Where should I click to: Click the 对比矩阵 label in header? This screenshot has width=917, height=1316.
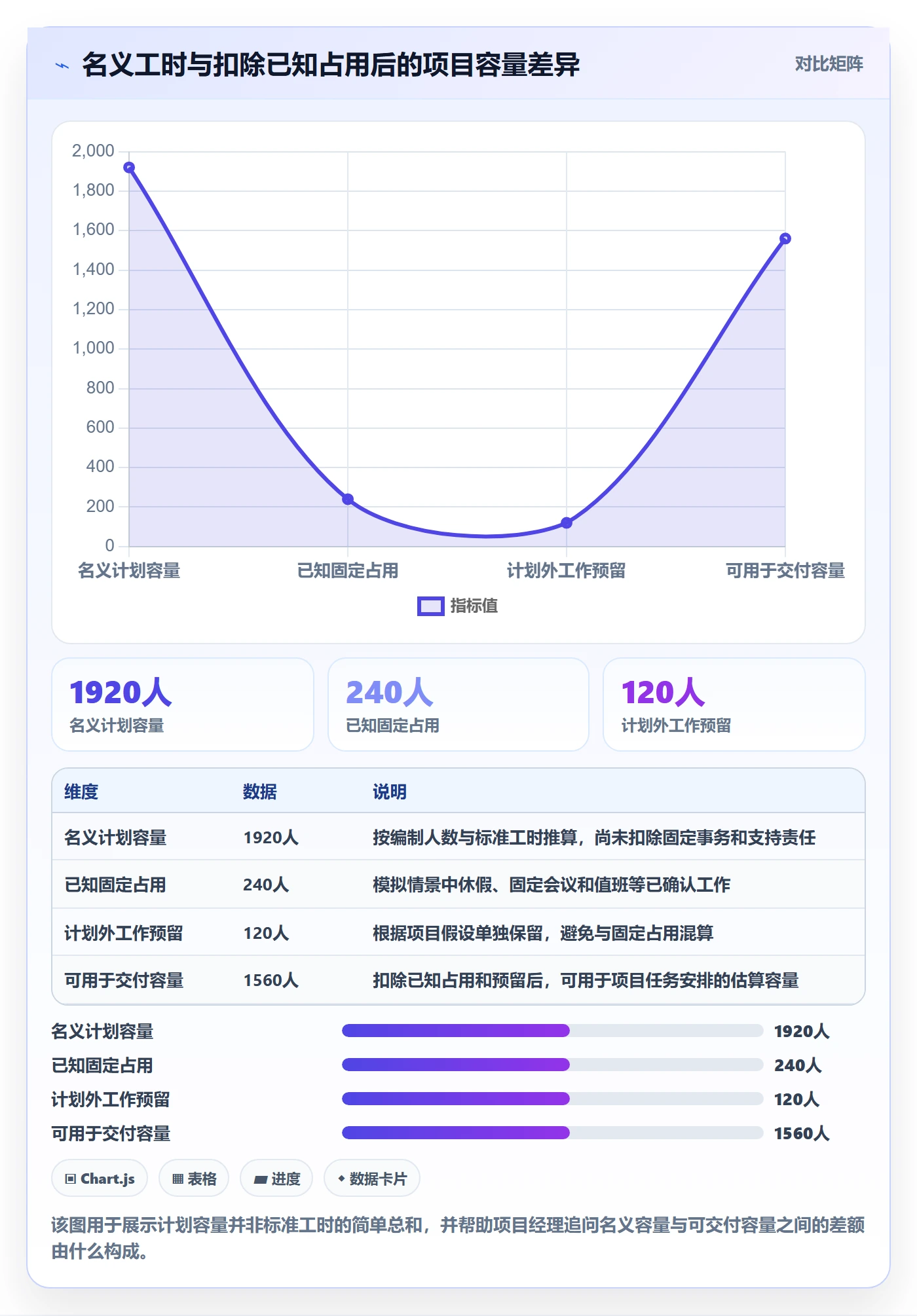[x=829, y=64]
